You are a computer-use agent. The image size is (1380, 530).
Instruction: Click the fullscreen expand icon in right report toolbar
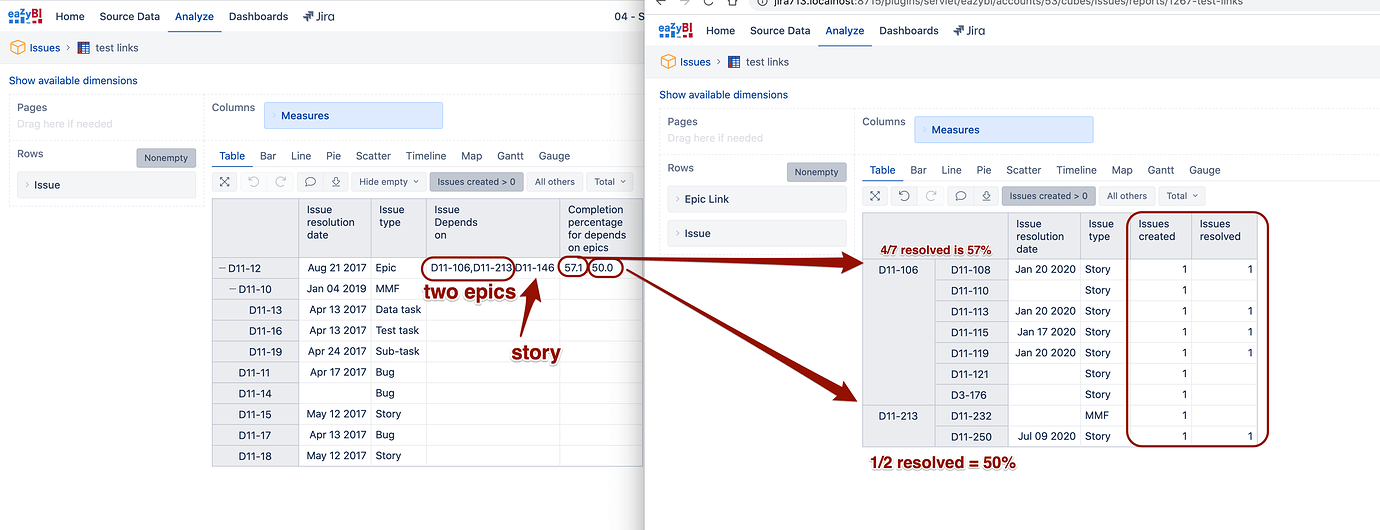point(875,196)
